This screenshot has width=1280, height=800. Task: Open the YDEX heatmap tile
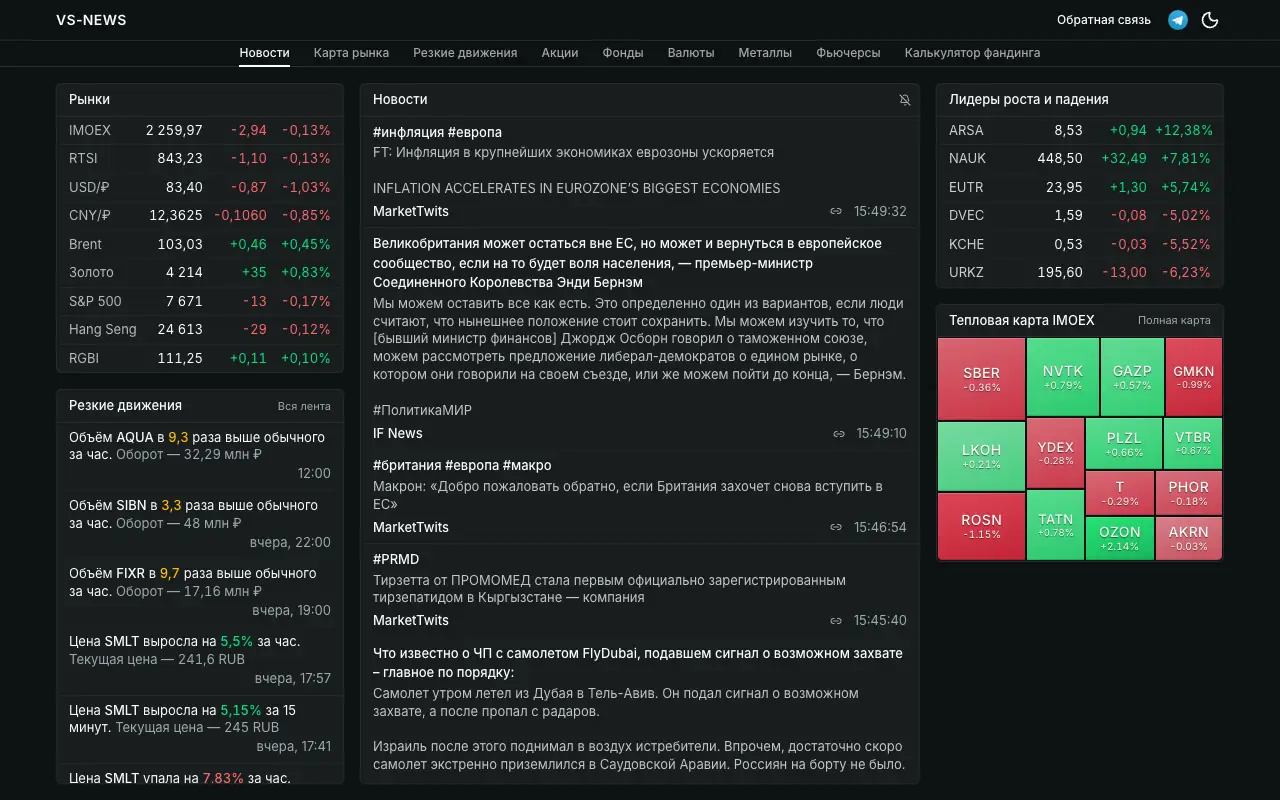coord(1055,453)
